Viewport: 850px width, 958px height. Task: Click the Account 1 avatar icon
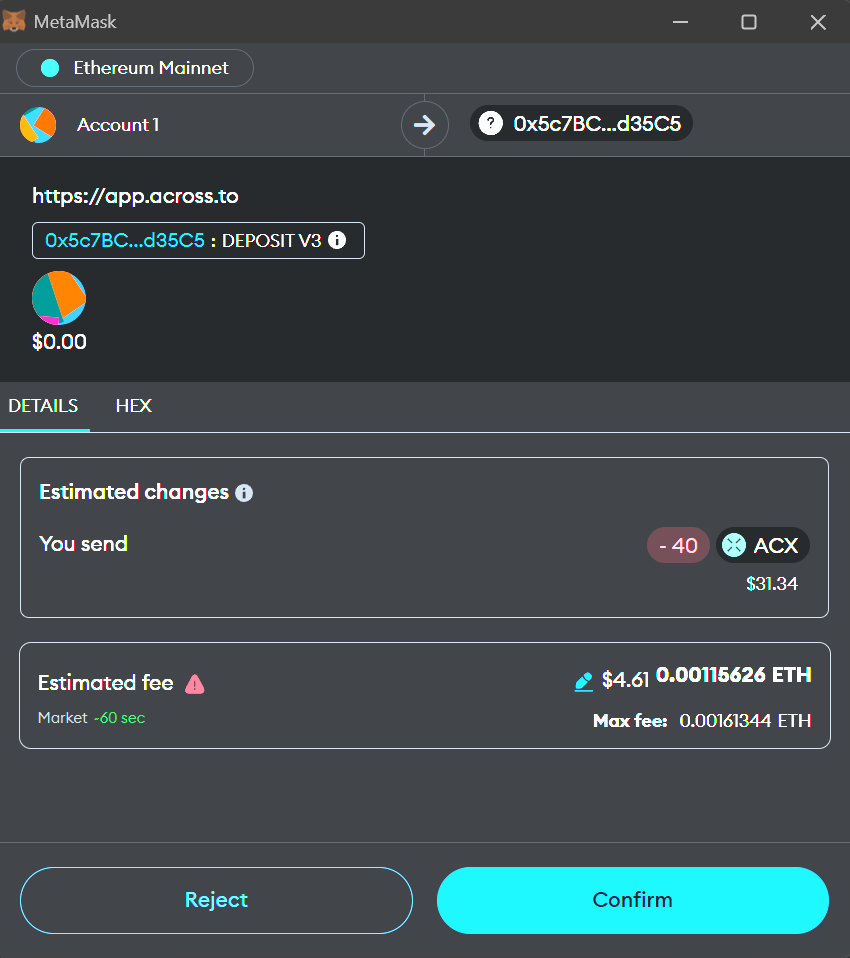point(38,124)
